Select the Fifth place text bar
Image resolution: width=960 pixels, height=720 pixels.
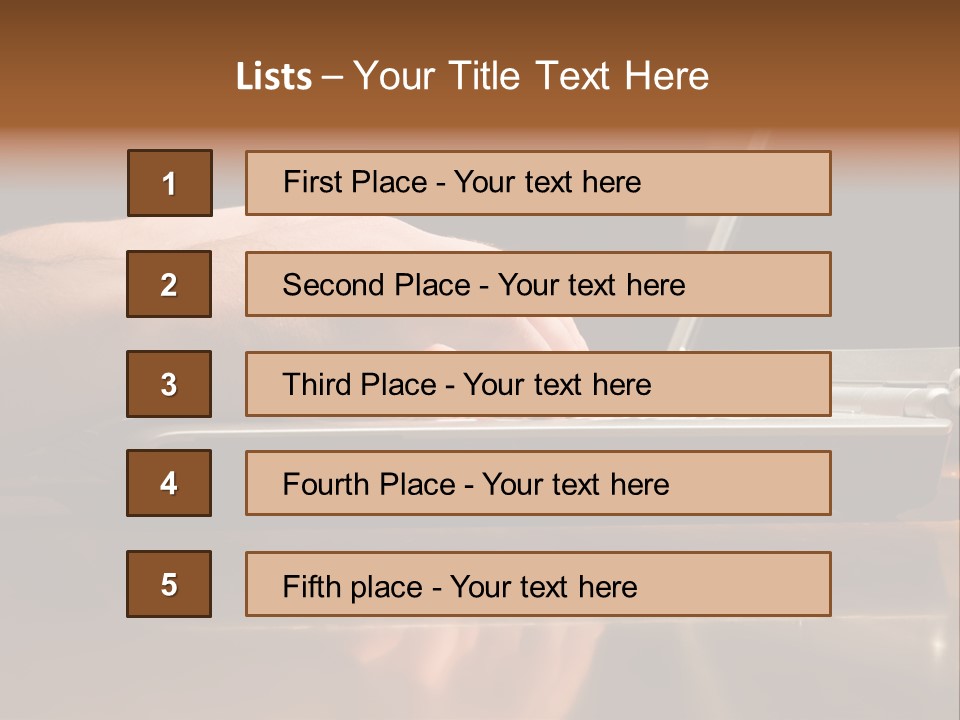coord(538,584)
